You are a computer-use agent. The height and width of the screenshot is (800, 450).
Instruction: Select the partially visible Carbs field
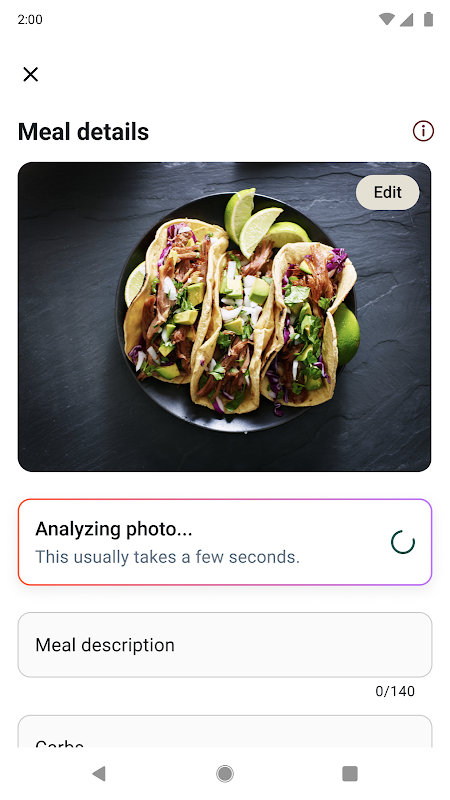tap(225, 732)
